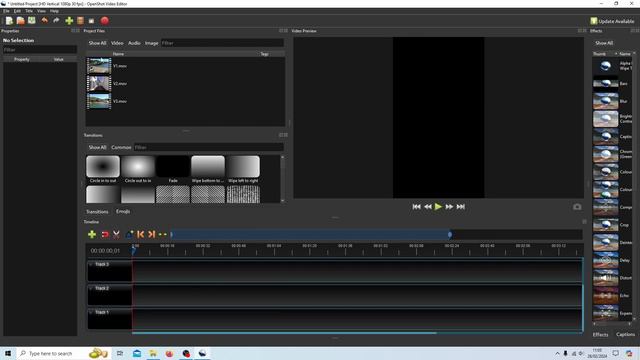Open the Edit menu
Viewport: 640px width, 360px height.
tap(17, 11)
